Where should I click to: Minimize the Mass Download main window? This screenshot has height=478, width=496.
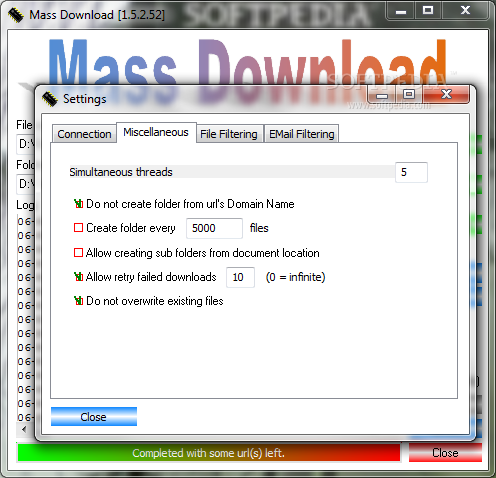tap(401, 11)
